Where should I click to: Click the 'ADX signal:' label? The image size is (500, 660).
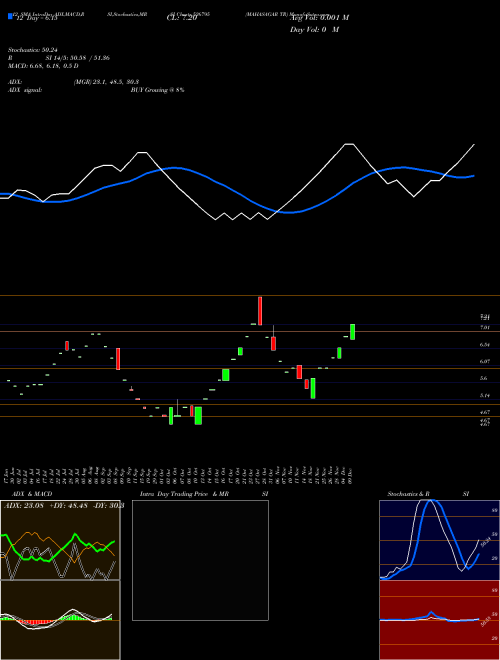[x=25, y=90]
